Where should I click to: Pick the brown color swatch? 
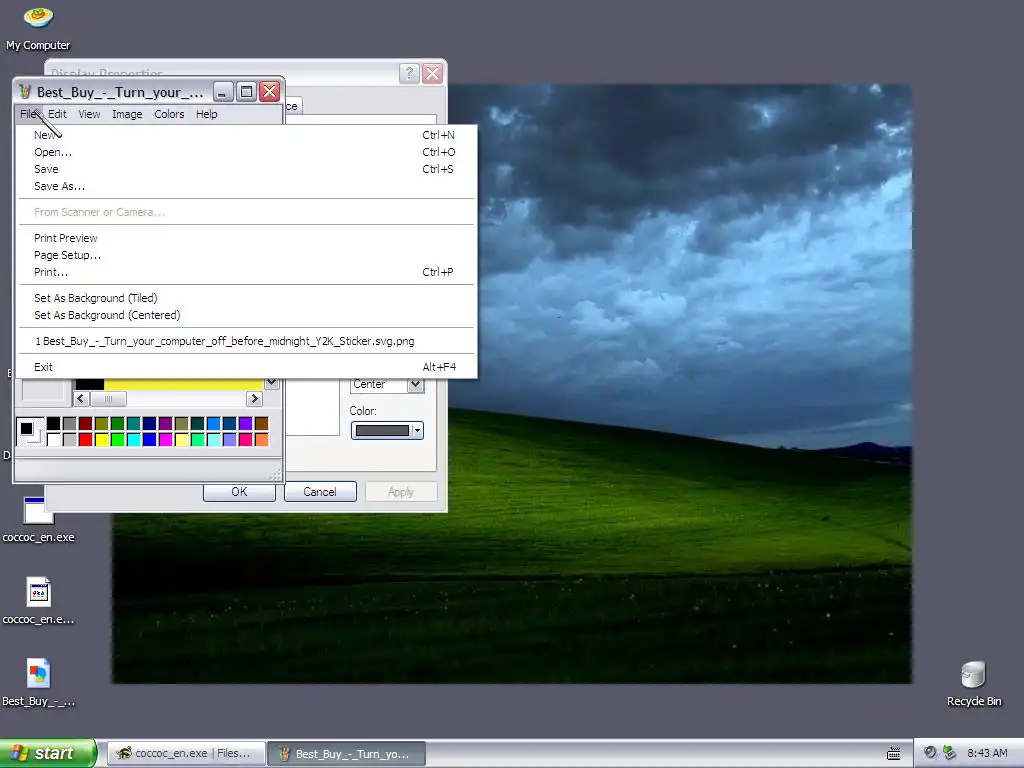(x=261, y=423)
